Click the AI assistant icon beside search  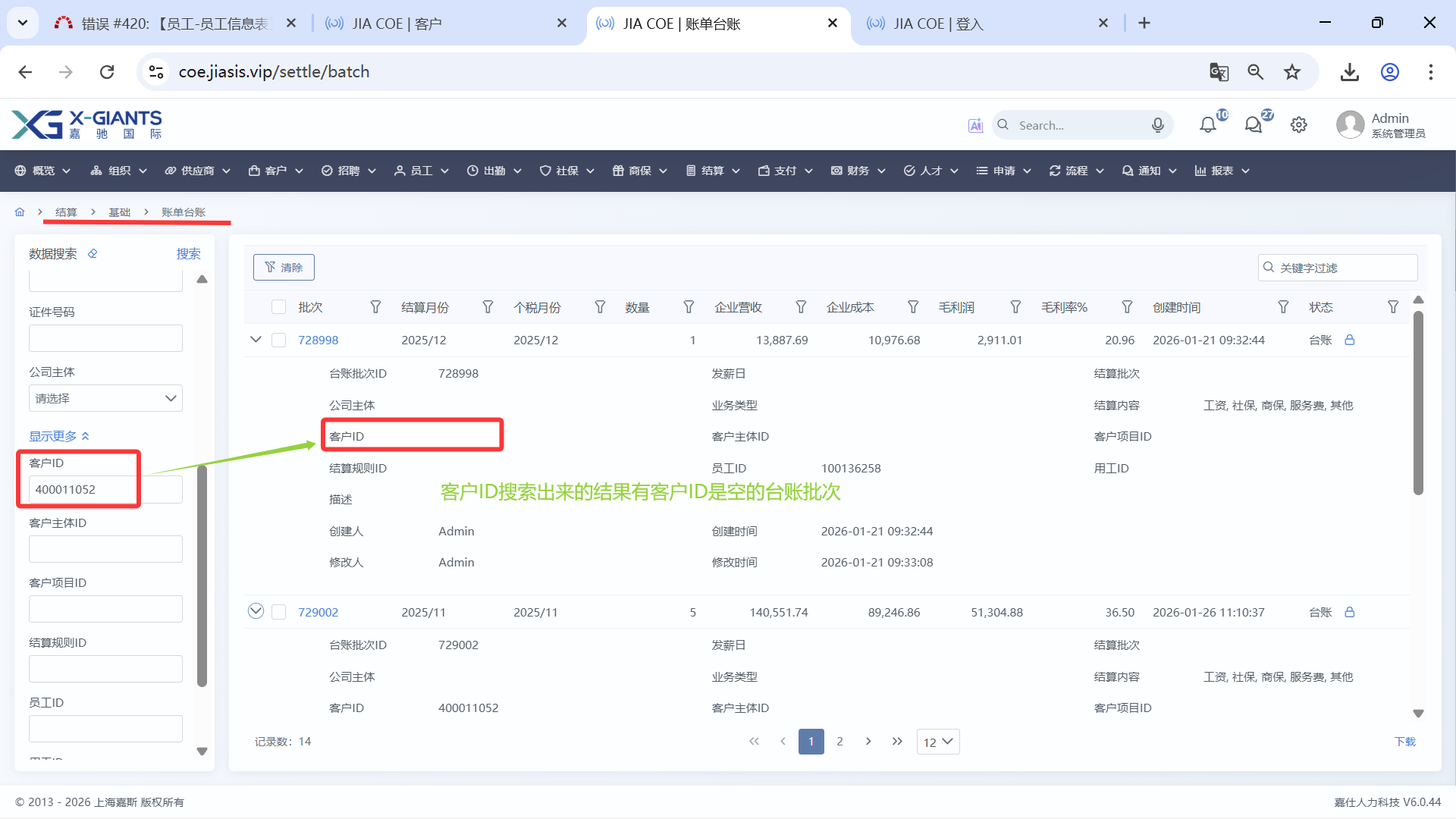pyautogui.click(x=975, y=125)
